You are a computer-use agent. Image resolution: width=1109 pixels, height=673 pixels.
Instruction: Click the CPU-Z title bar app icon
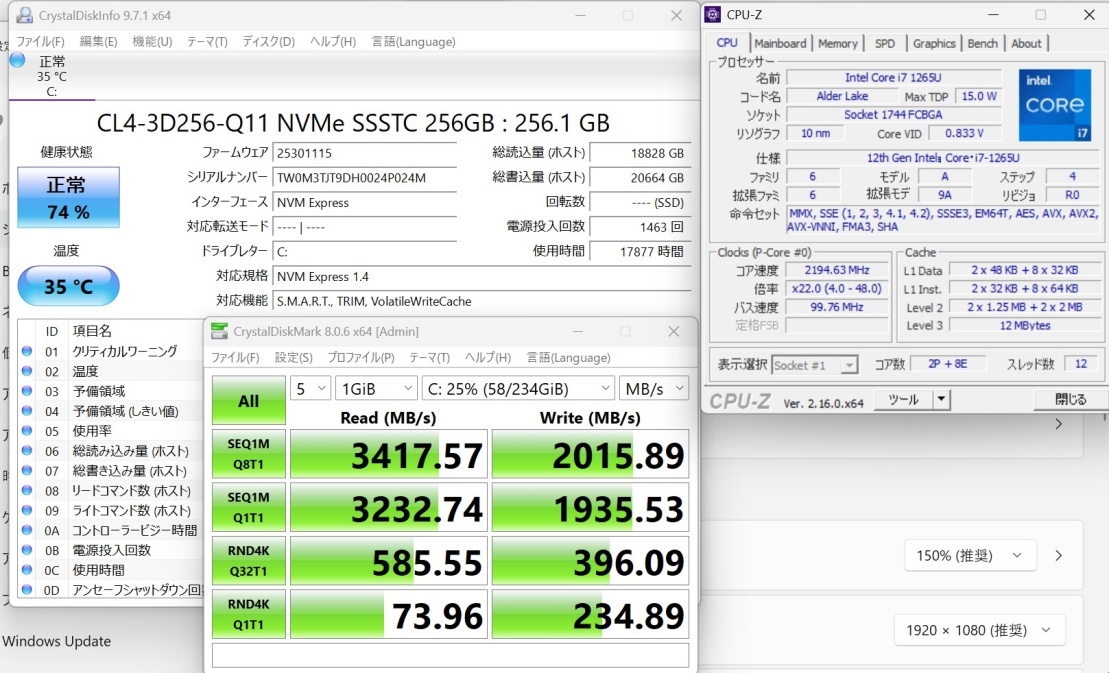pos(712,15)
